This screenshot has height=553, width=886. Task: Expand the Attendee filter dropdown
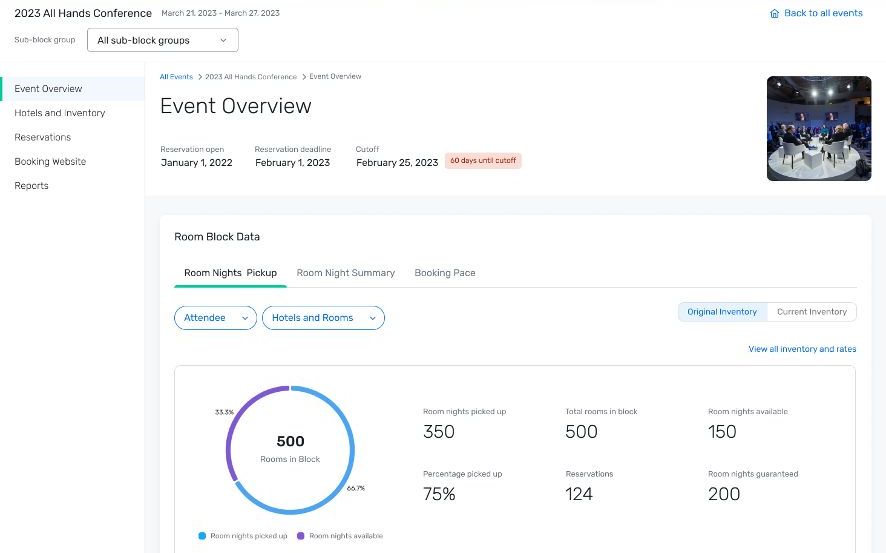click(215, 318)
